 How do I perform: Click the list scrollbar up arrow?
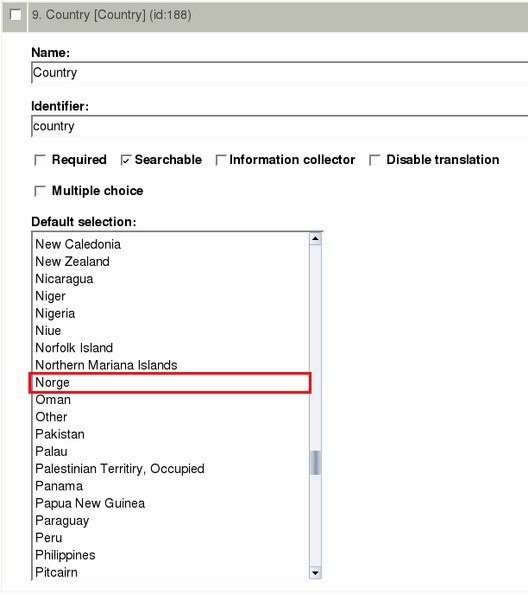(x=315, y=239)
